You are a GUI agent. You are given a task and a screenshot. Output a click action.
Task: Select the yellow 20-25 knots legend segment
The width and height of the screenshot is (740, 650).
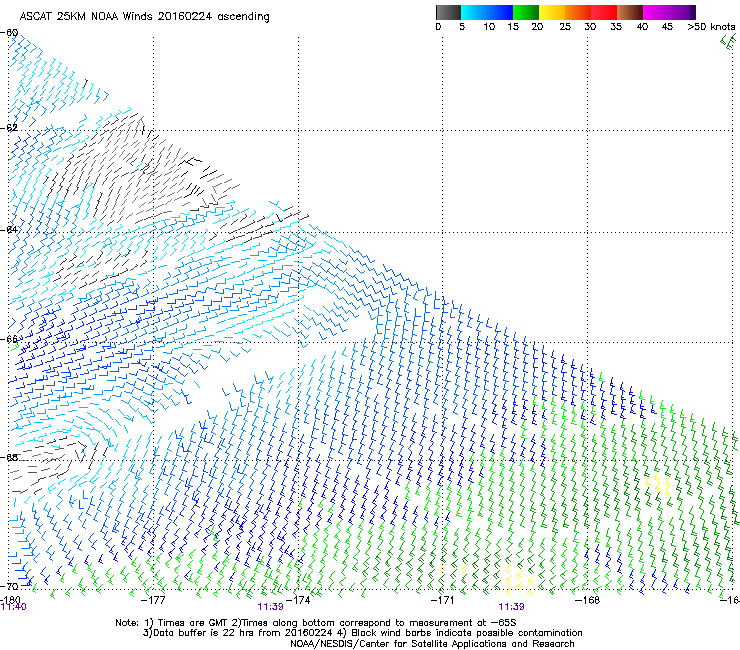(552, 12)
